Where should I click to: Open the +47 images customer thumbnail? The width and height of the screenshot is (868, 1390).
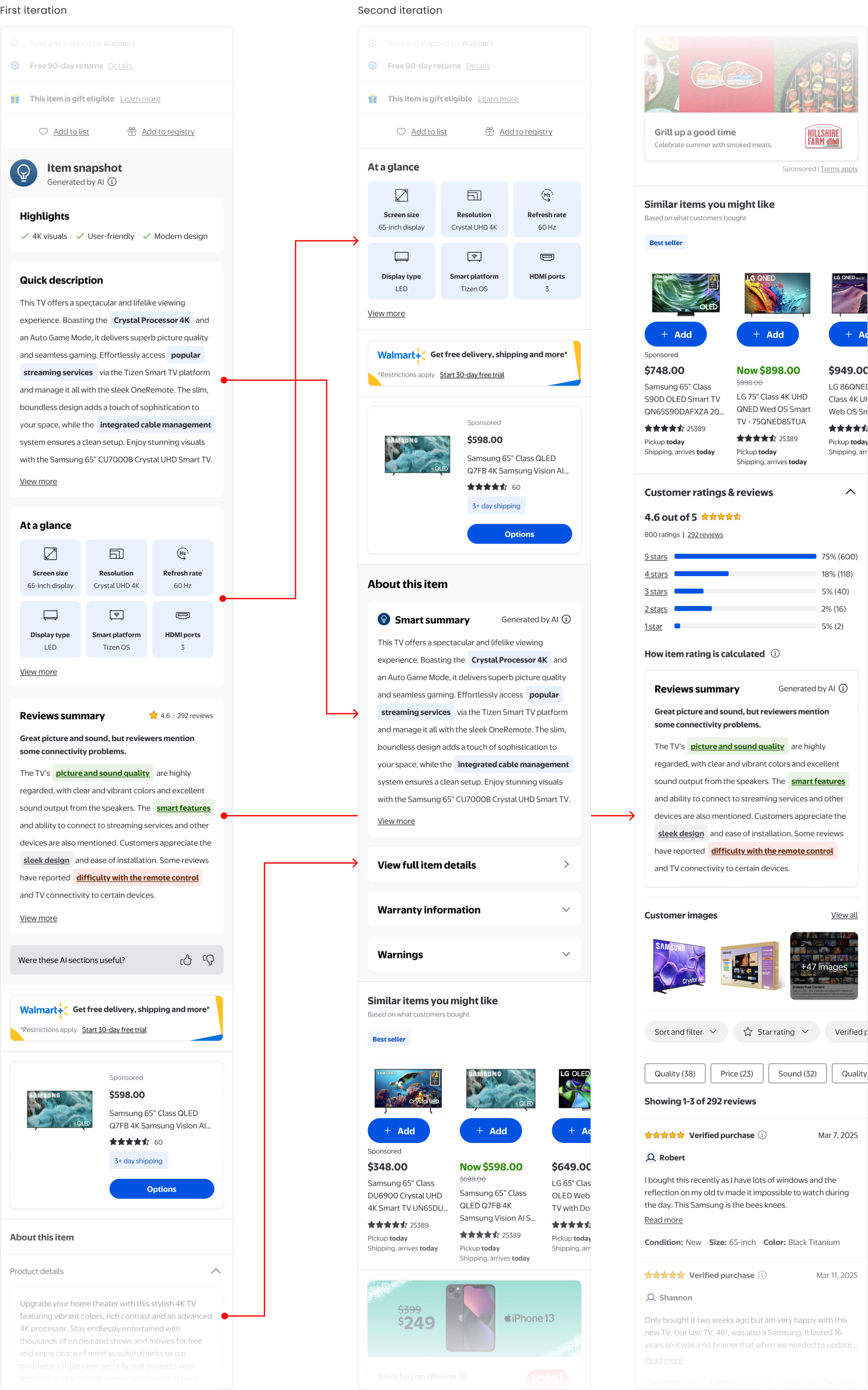(824, 966)
